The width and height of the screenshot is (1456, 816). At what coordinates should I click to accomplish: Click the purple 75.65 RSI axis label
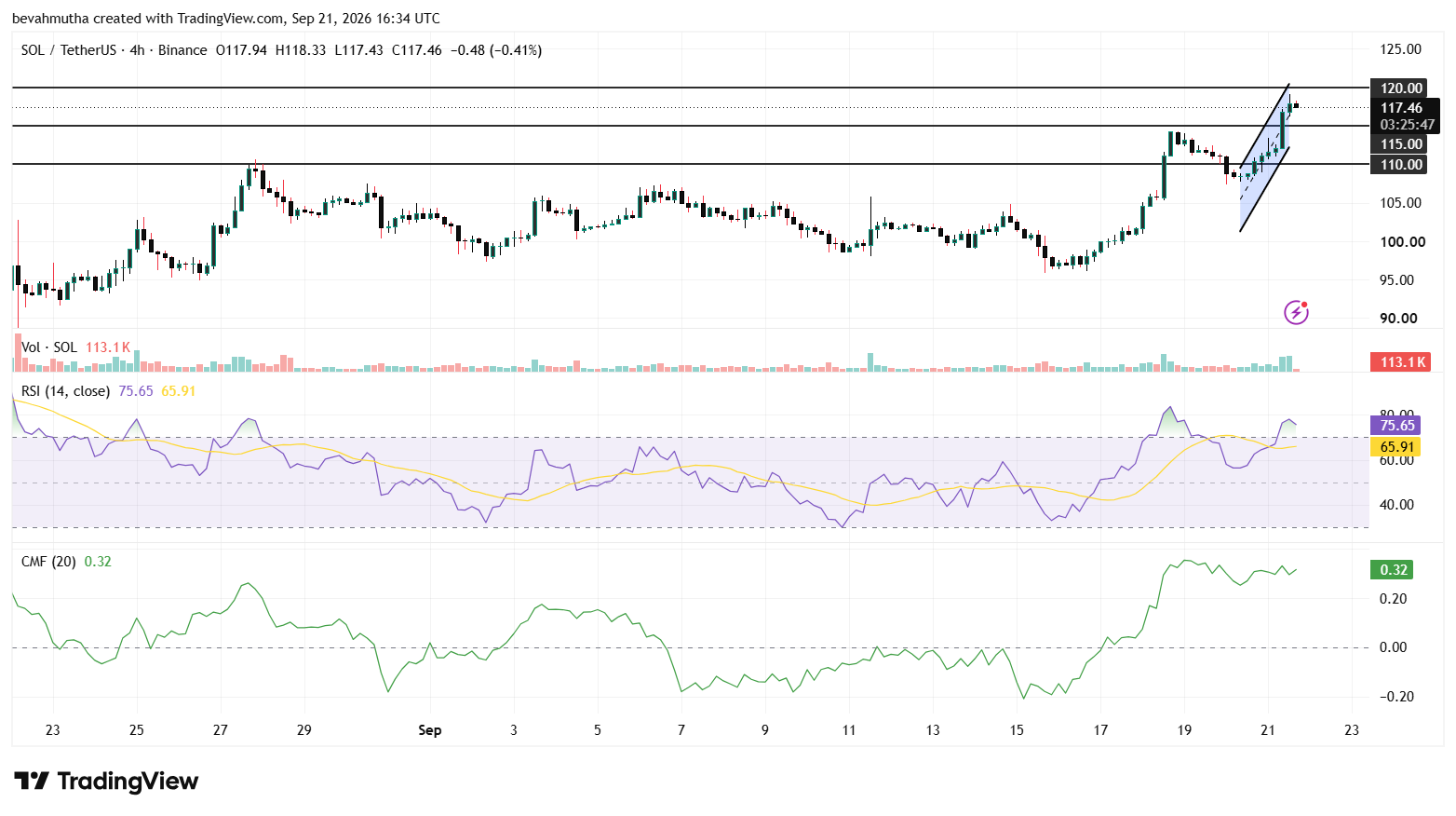1395,426
